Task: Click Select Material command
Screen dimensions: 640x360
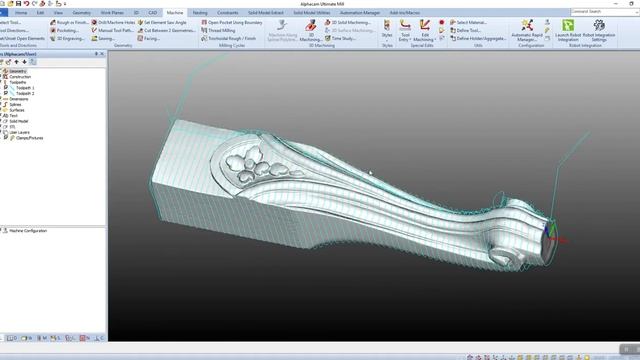Action: click(x=468, y=22)
